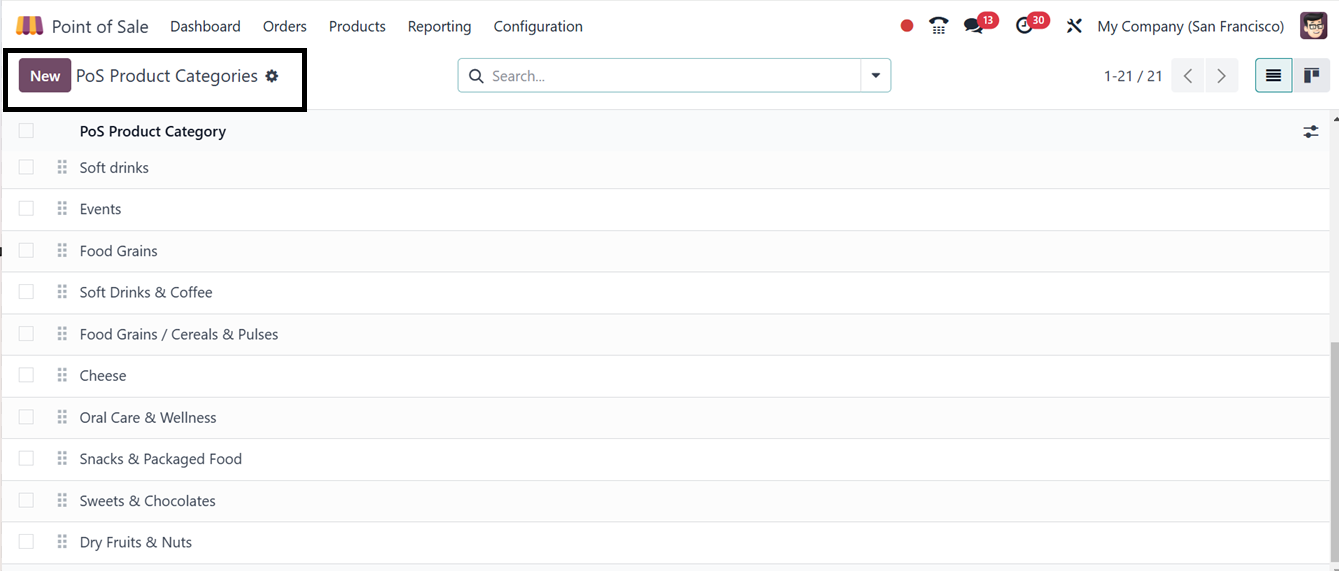
Task: Open the chat messages icon
Action: 973,26
